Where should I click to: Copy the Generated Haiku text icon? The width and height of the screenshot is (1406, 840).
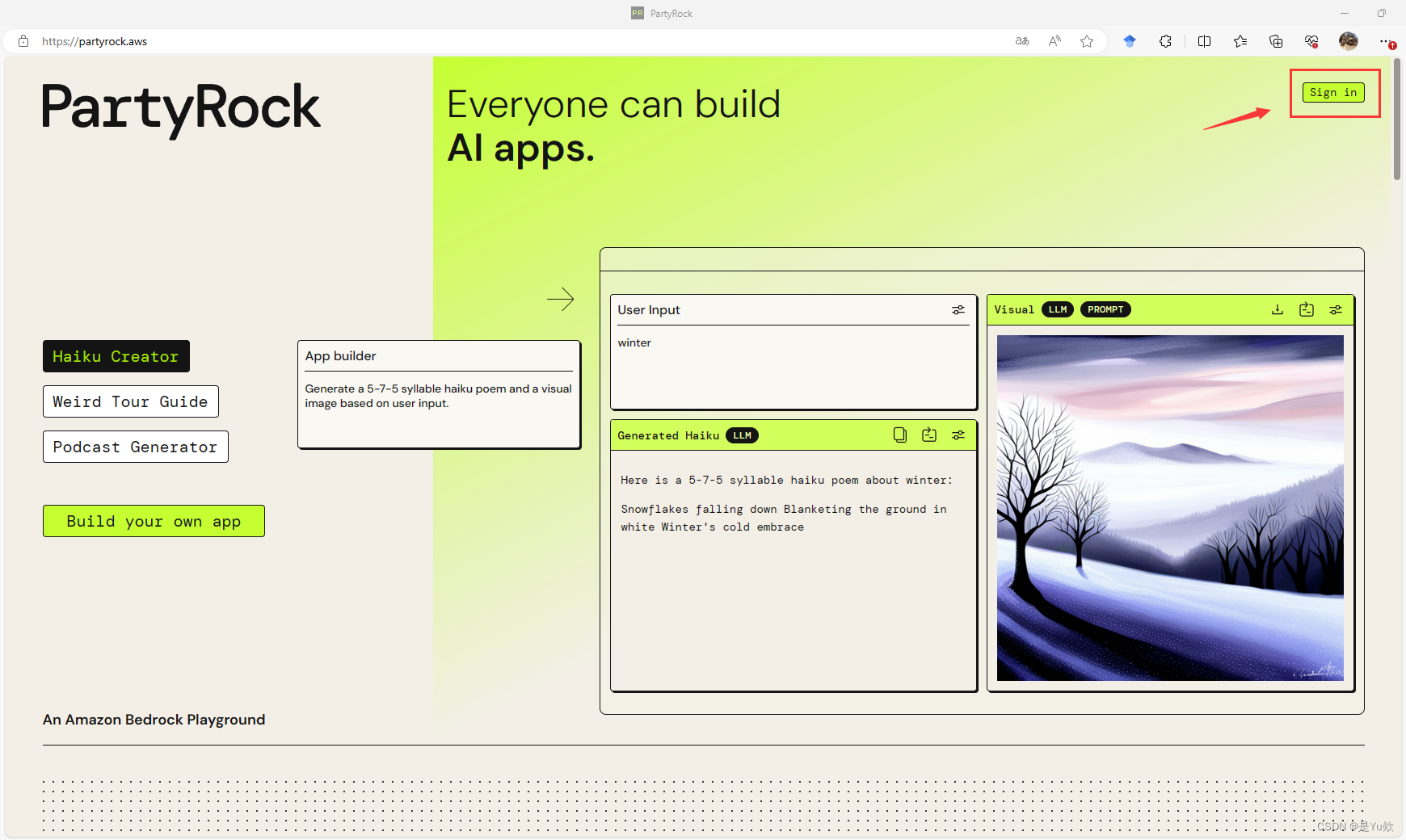tap(900, 435)
